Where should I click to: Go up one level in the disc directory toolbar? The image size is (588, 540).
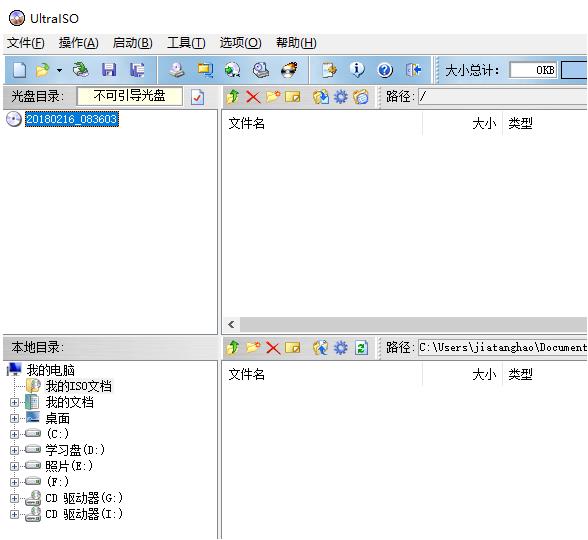pos(233,97)
